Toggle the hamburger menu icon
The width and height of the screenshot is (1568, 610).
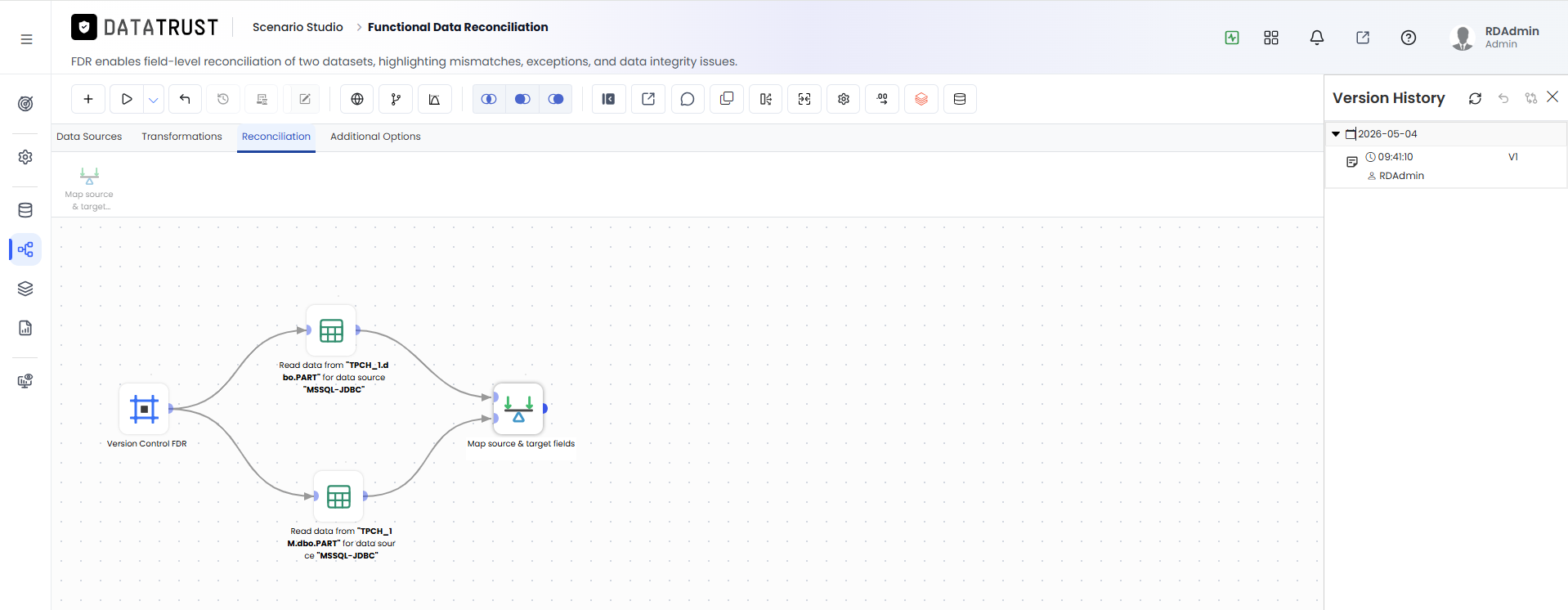click(26, 38)
